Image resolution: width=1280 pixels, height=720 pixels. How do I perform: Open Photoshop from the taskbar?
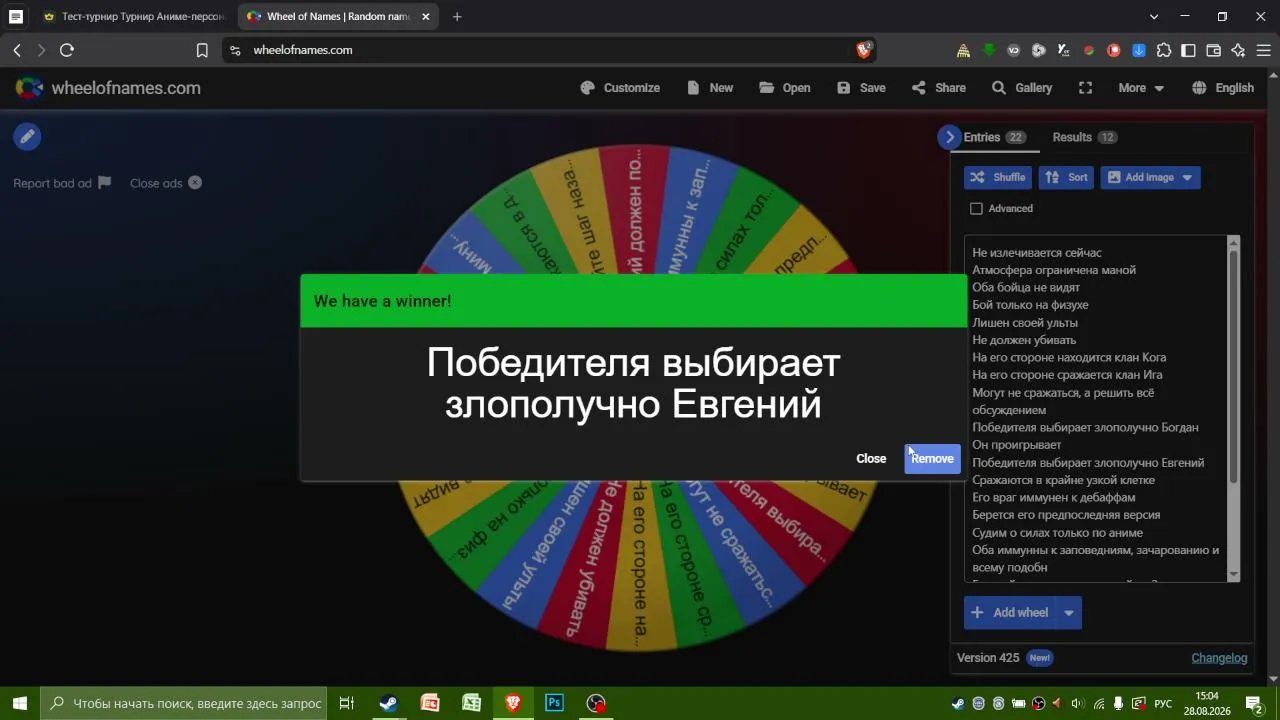click(554, 703)
